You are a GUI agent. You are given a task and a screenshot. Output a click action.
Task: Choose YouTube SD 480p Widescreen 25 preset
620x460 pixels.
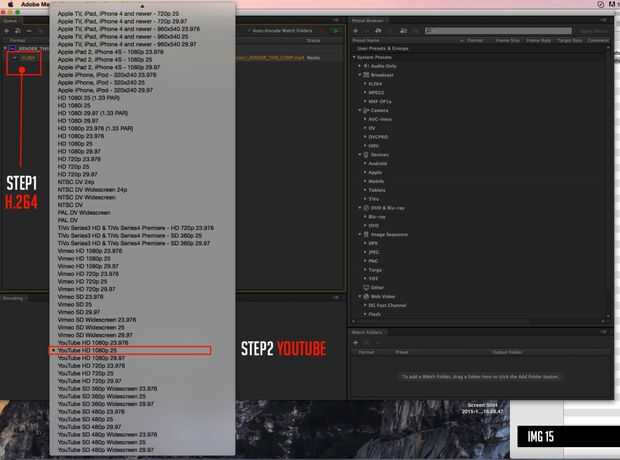point(102,442)
